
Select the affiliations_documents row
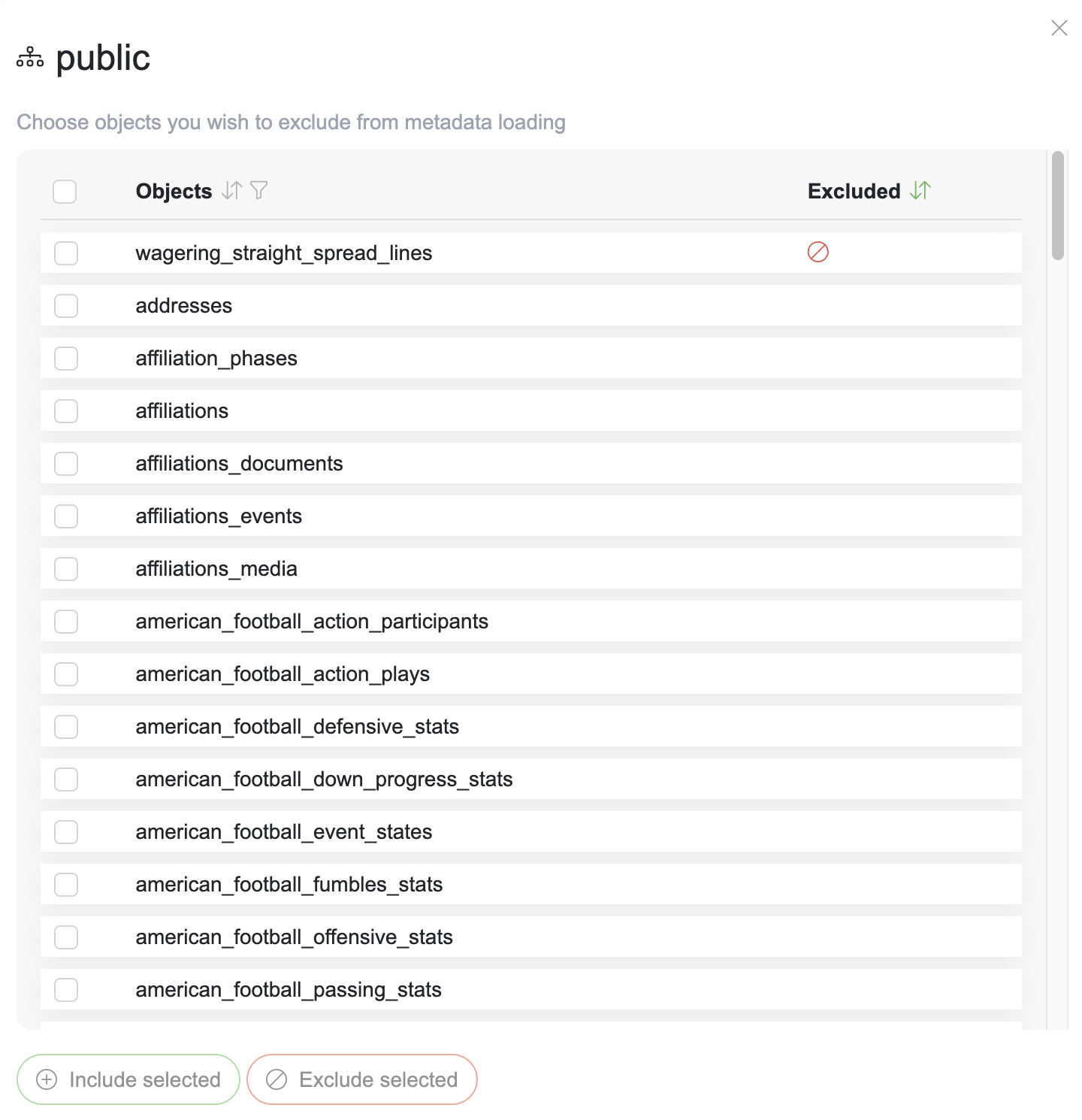coord(239,464)
